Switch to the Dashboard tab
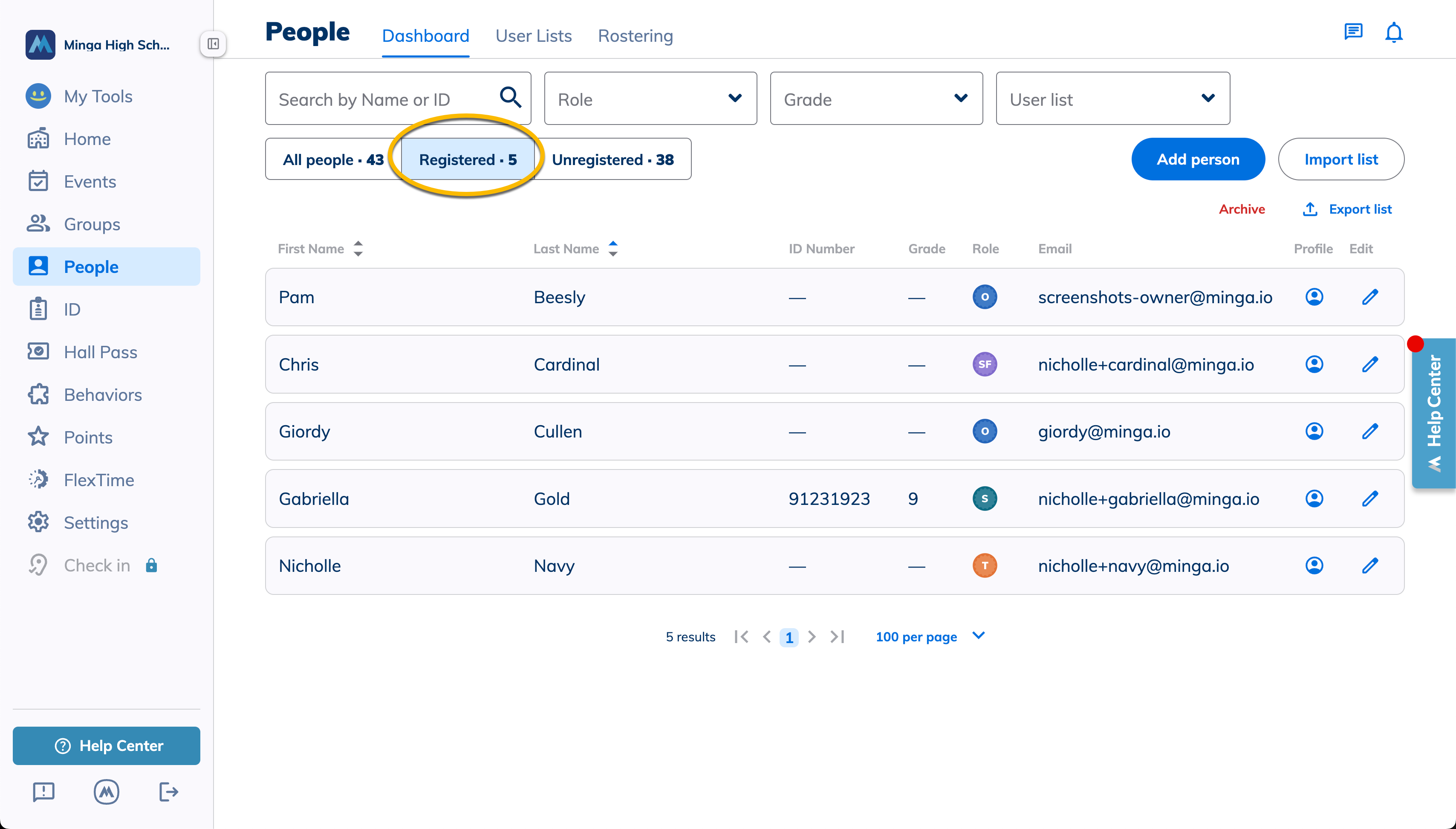The height and width of the screenshot is (829, 1456). tap(426, 36)
